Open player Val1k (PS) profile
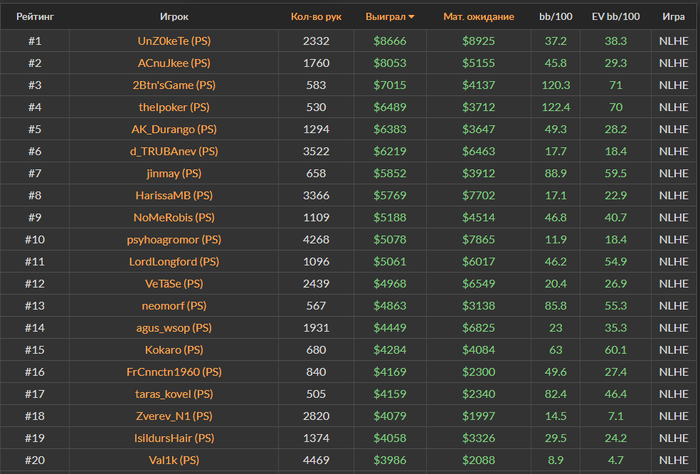 [174, 460]
